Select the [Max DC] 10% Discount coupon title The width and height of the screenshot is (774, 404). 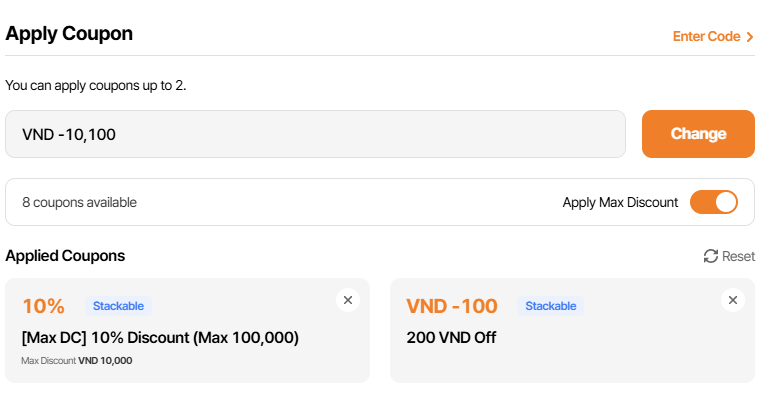tap(160, 337)
